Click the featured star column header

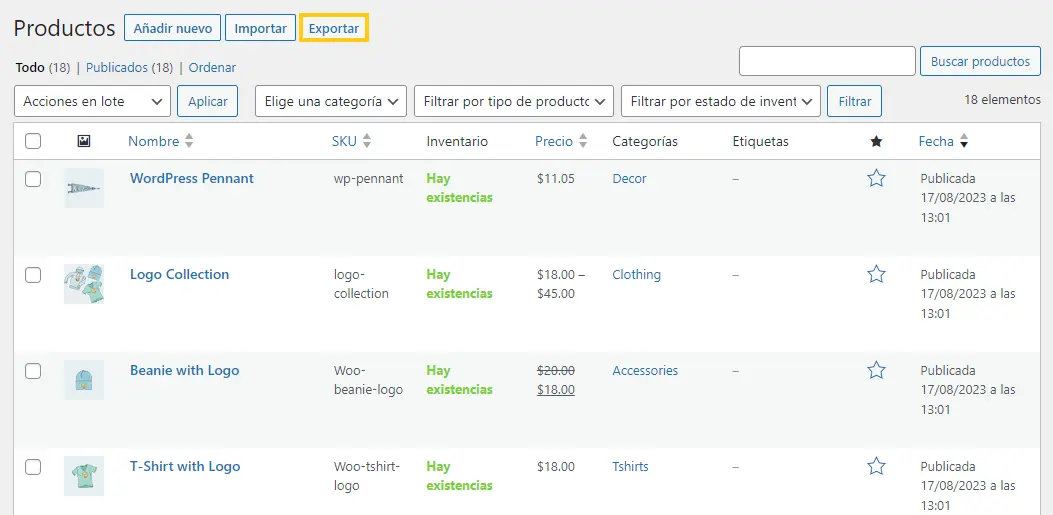coord(876,141)
